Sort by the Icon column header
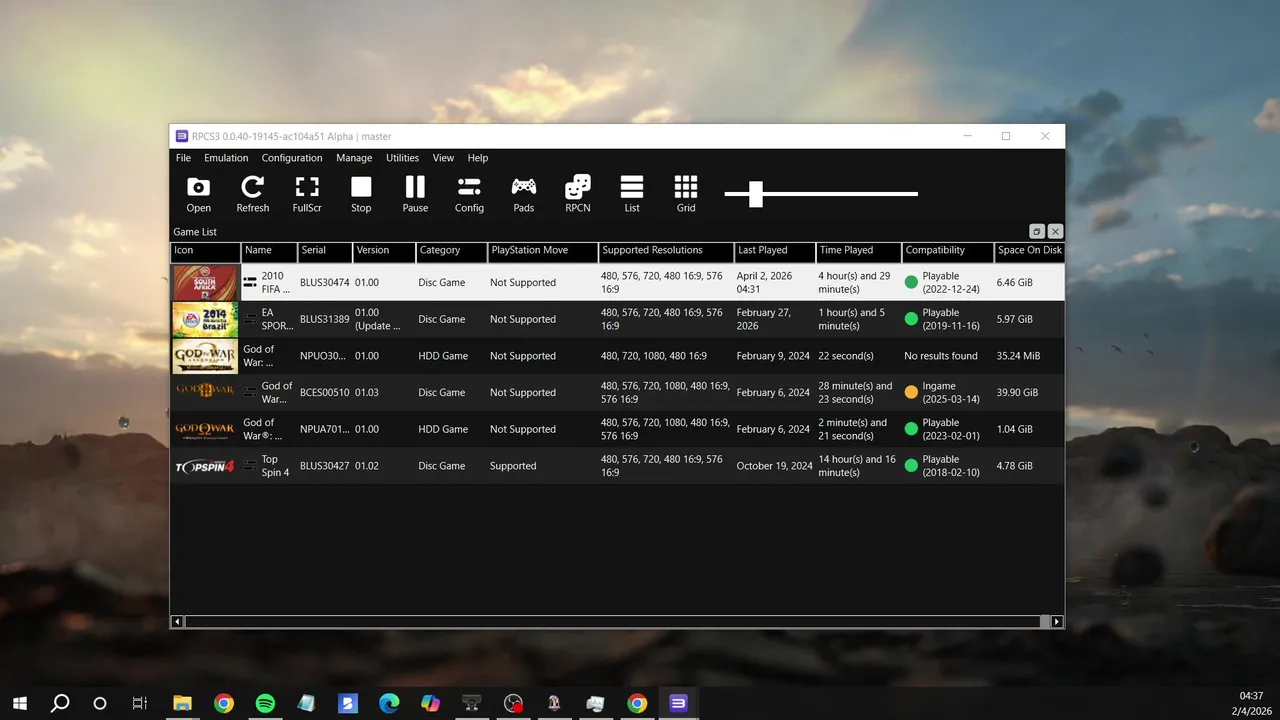This screenshot has height=720, width=1280. [206, 251]
